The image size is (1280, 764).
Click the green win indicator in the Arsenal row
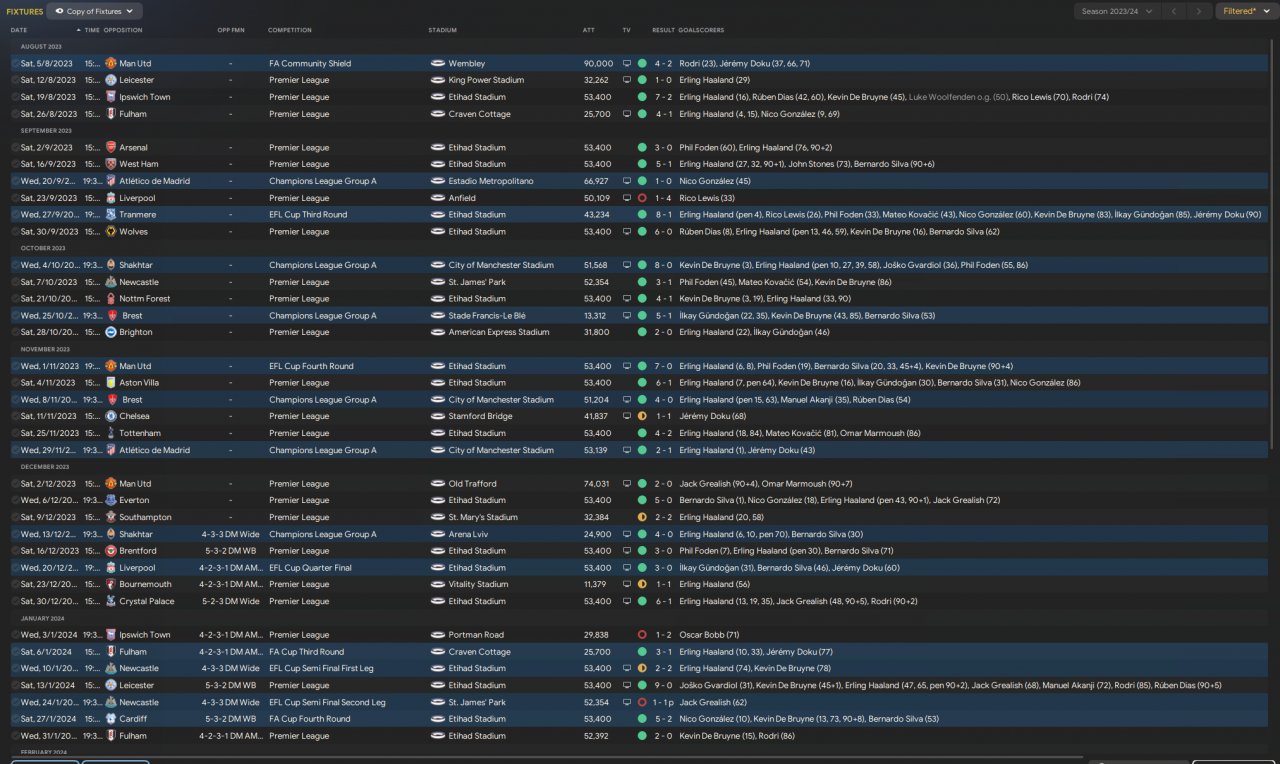(642, 147)
